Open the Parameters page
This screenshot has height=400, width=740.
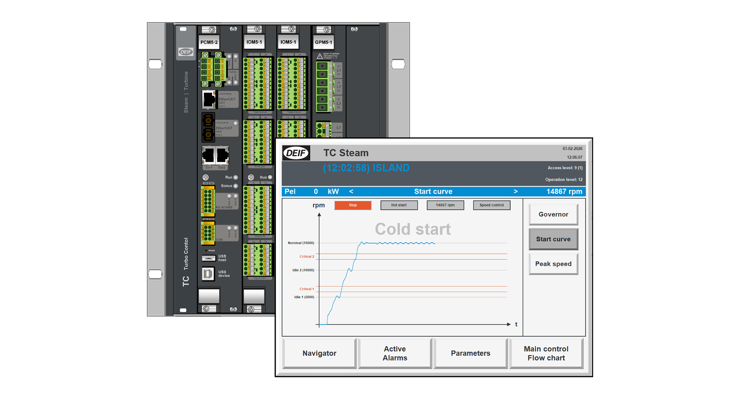pyautogui.click(x=470, y=353)
